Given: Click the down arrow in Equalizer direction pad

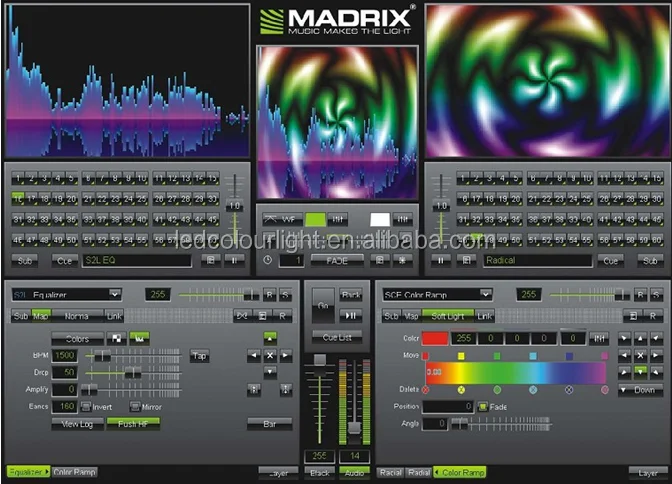Looking at the screenshot, I should click(270, 371).
